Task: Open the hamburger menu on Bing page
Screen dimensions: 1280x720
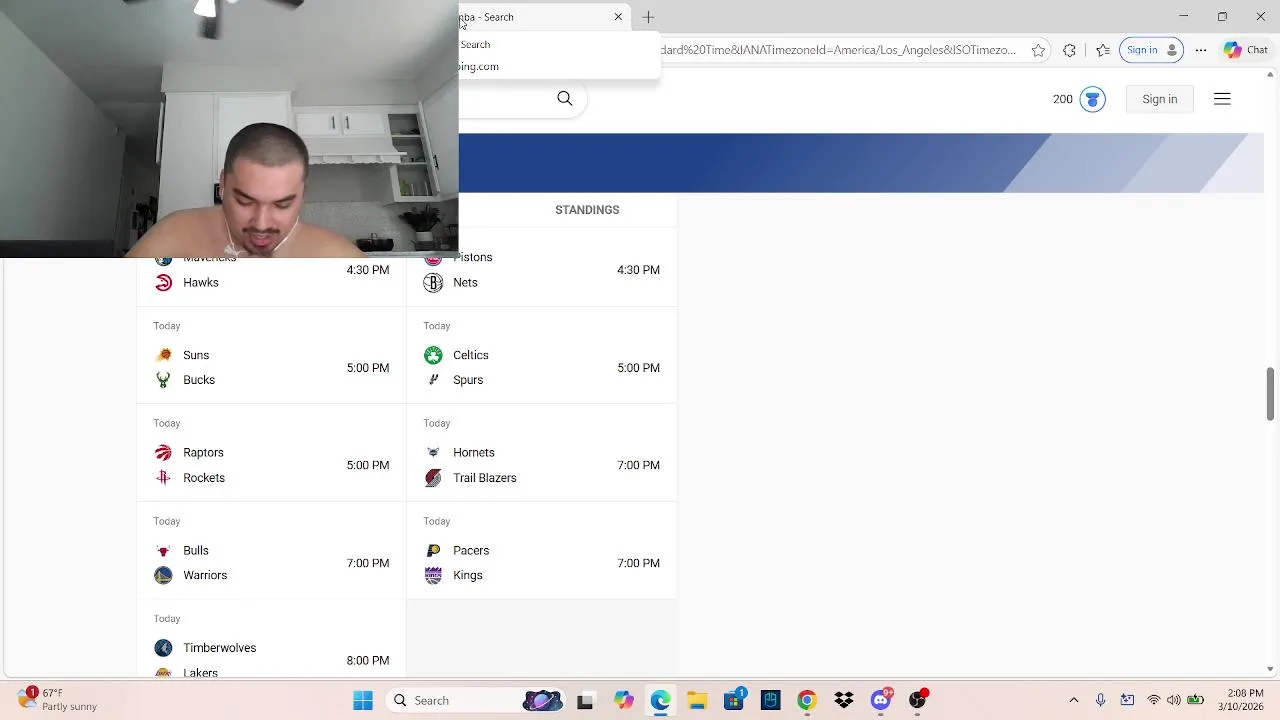Action: click(1222, 99)
